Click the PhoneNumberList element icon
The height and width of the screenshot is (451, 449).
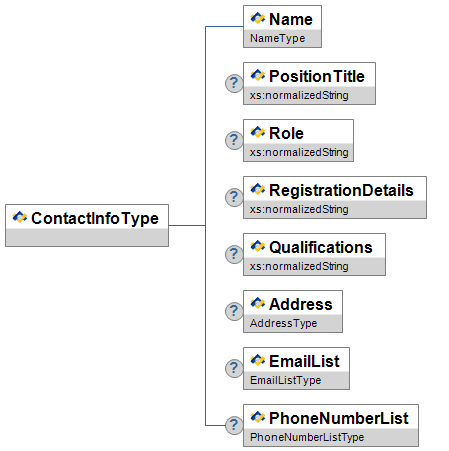258,417
